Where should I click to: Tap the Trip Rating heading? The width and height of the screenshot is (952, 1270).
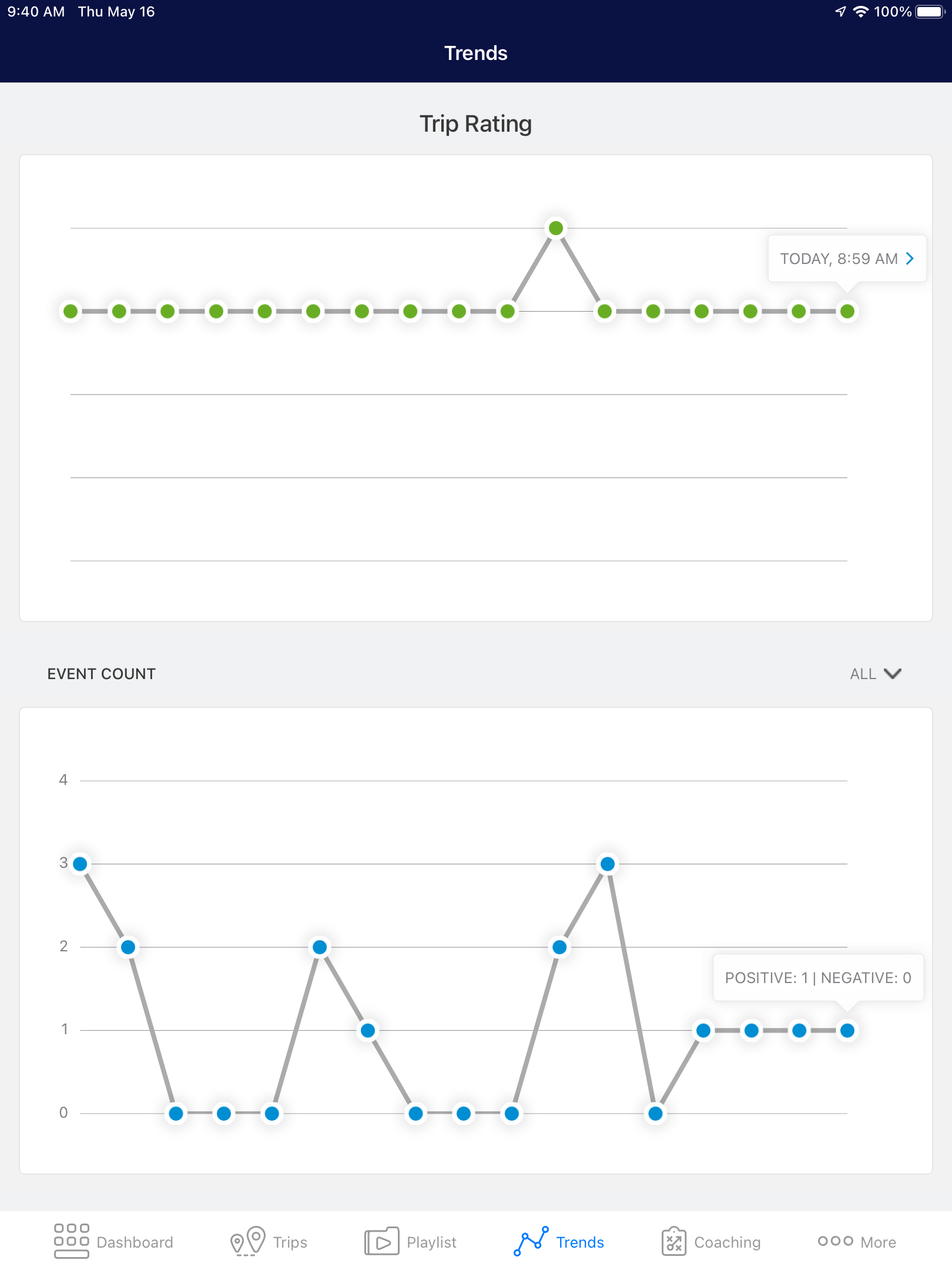[x=476, y=124]
